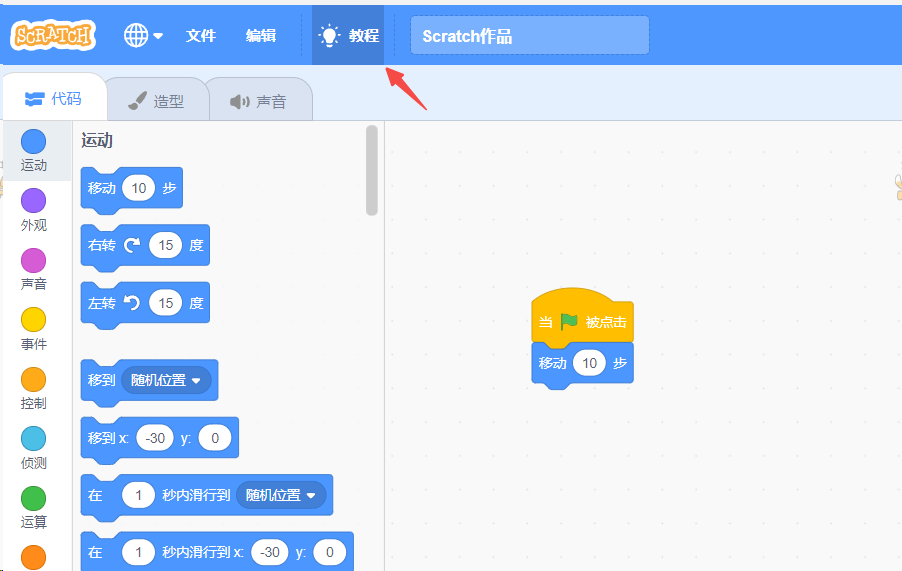
Task: Click the -30 x value in 移到 block
Action: click(x=155, y=438)
